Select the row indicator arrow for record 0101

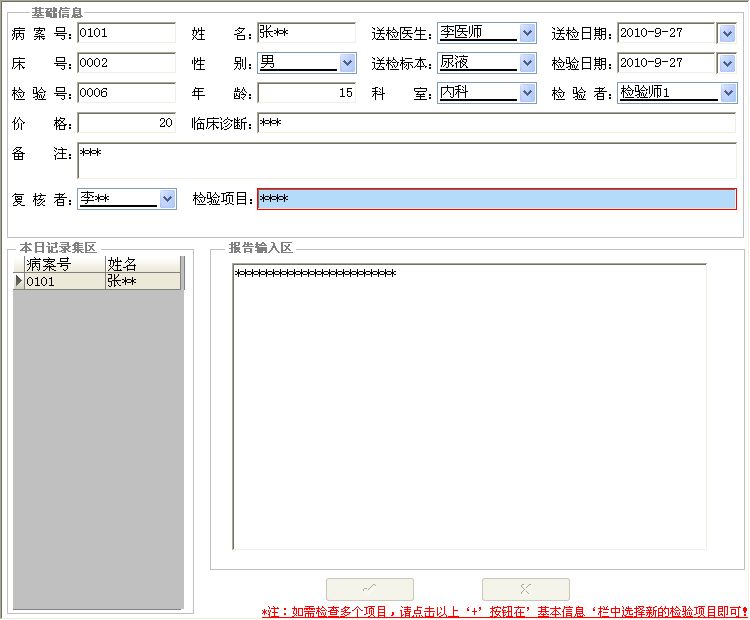19,281
